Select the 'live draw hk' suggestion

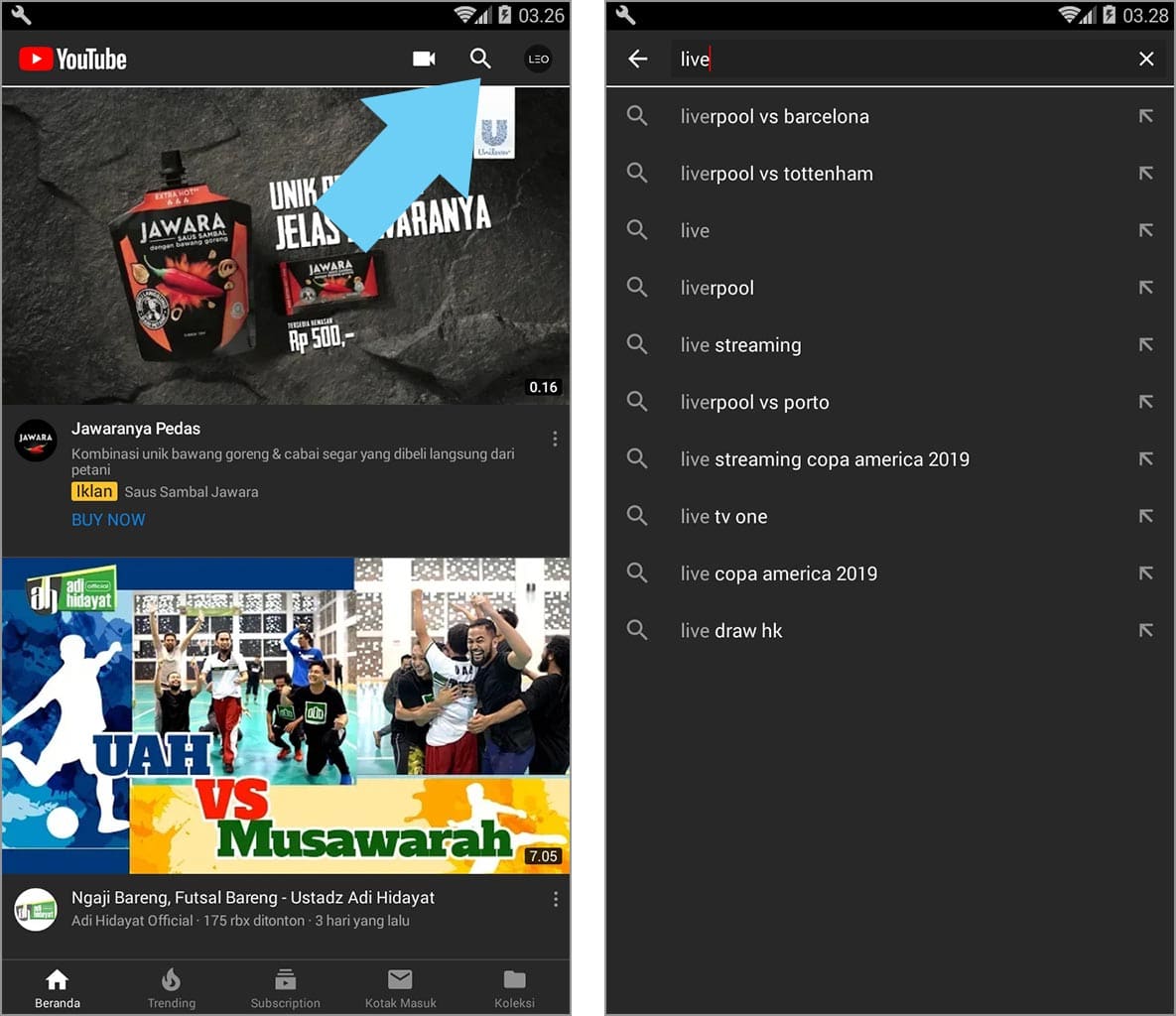pyautogui.click(x=890, y=631)
